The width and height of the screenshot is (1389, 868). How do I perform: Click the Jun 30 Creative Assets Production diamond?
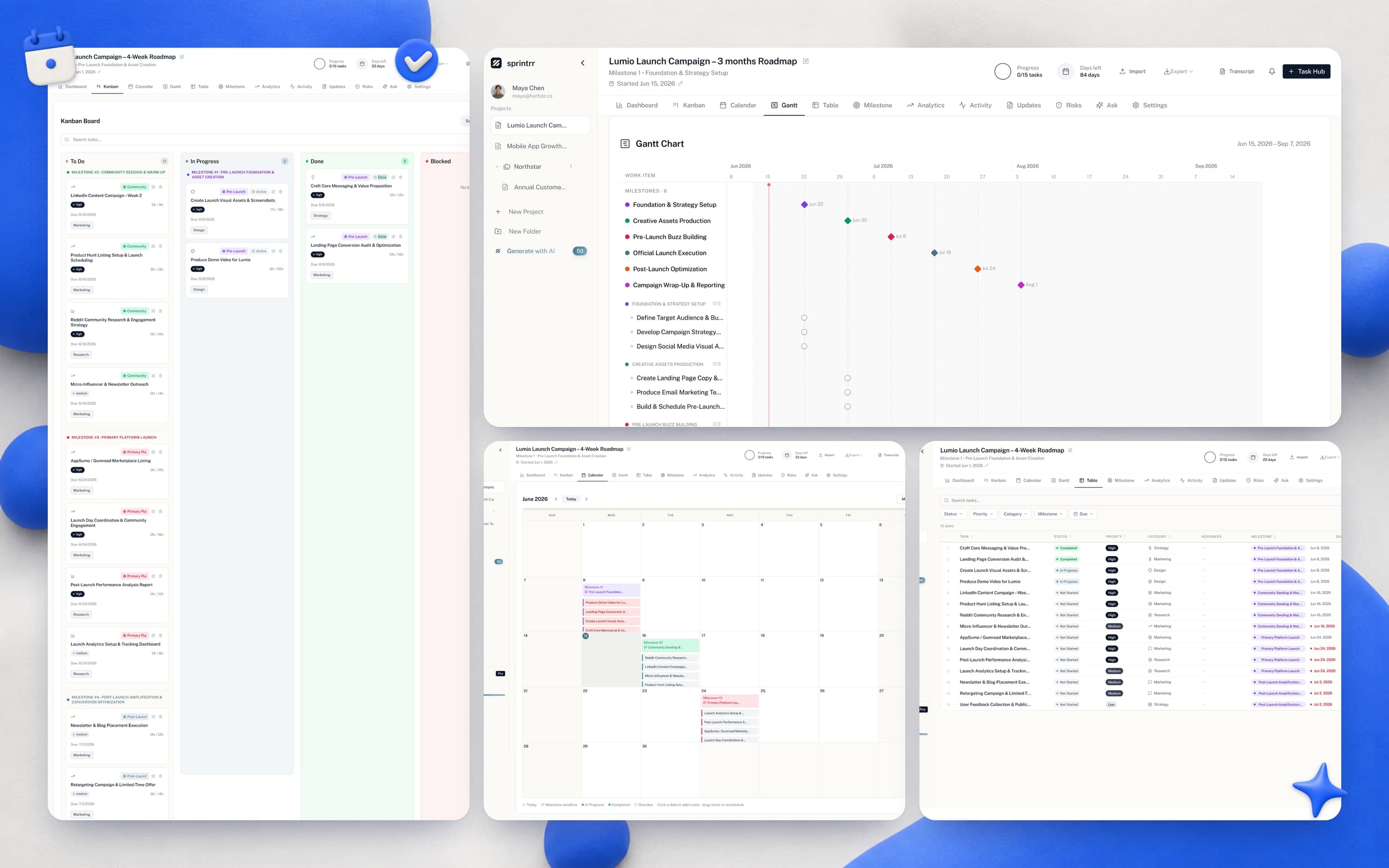click(848, 220)
